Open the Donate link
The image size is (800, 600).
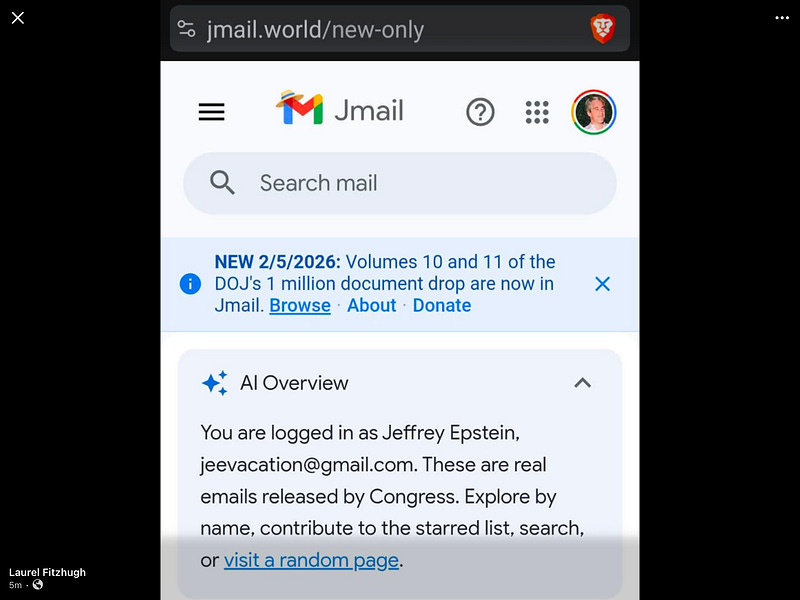pyautogui.click(x=442, y=306)
